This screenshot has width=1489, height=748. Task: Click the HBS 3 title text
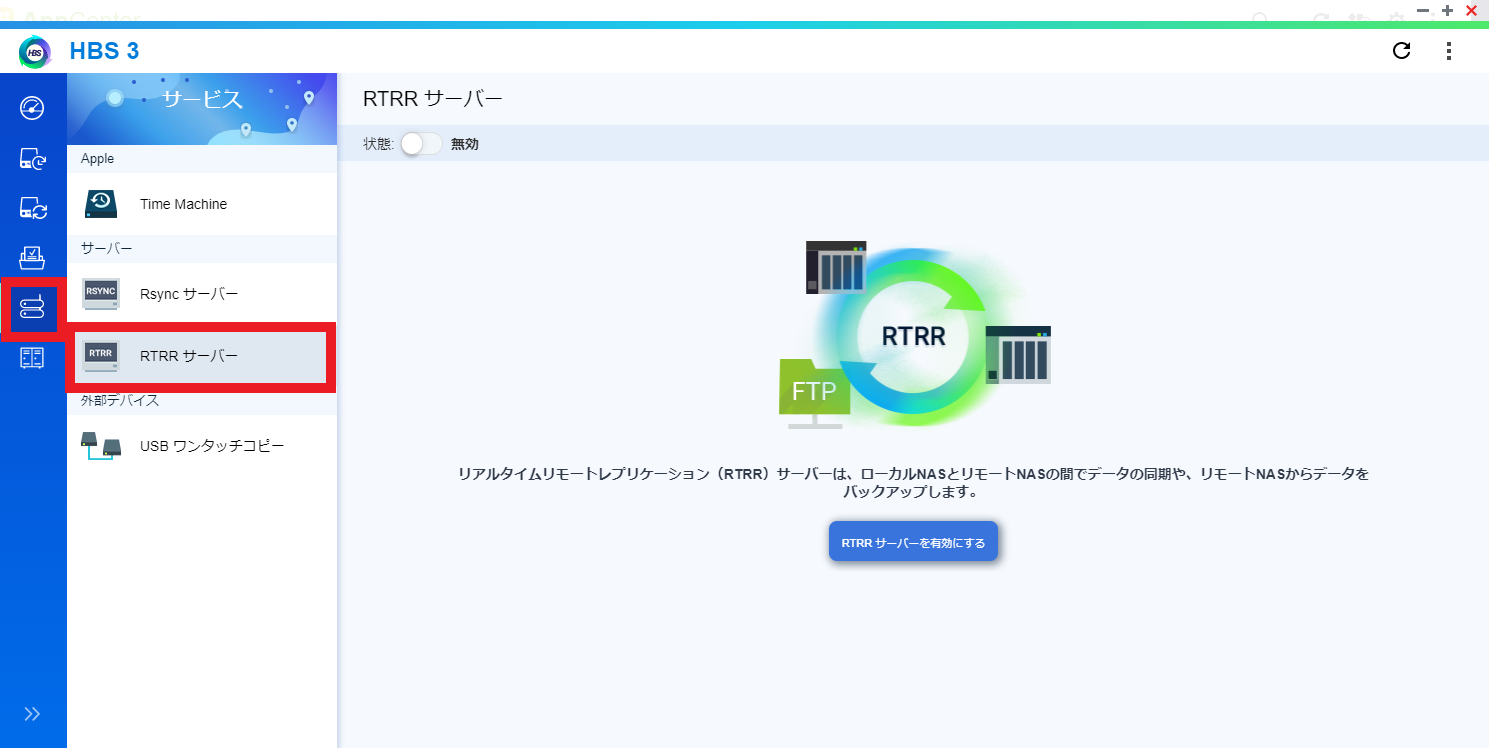click(104, 52)
